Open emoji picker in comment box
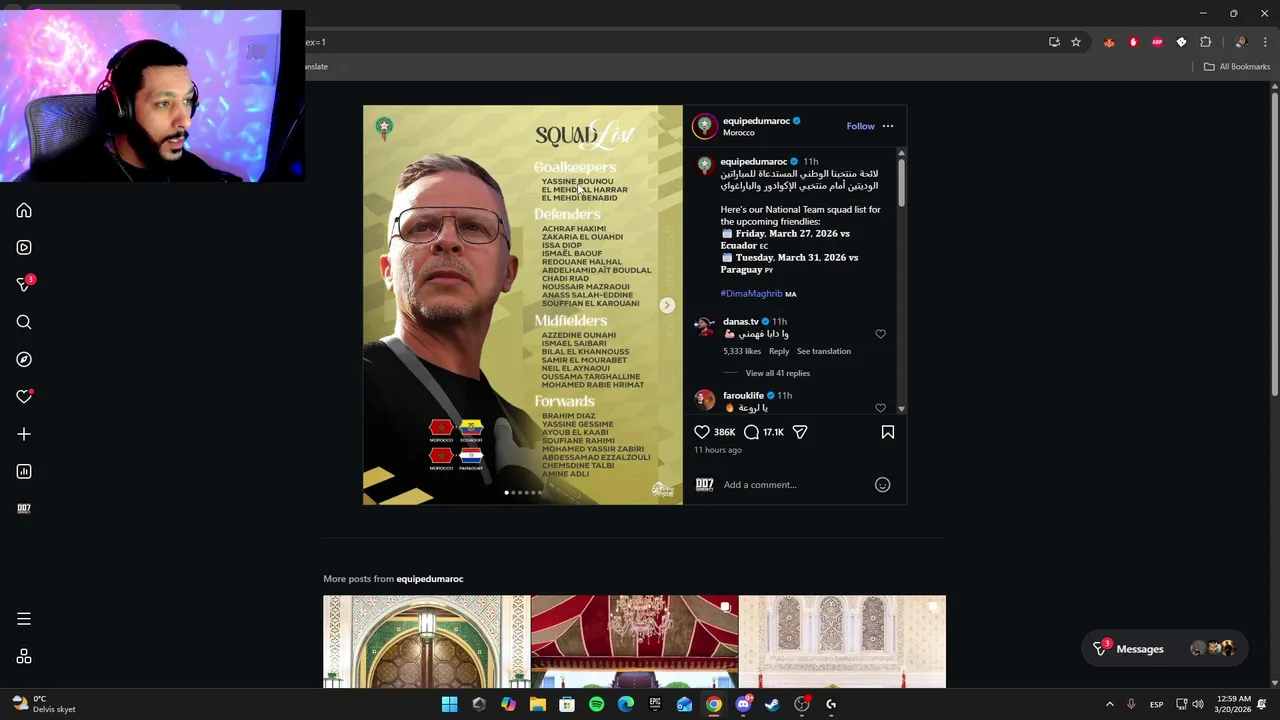 pyautogui.click(x=882, y=485)
